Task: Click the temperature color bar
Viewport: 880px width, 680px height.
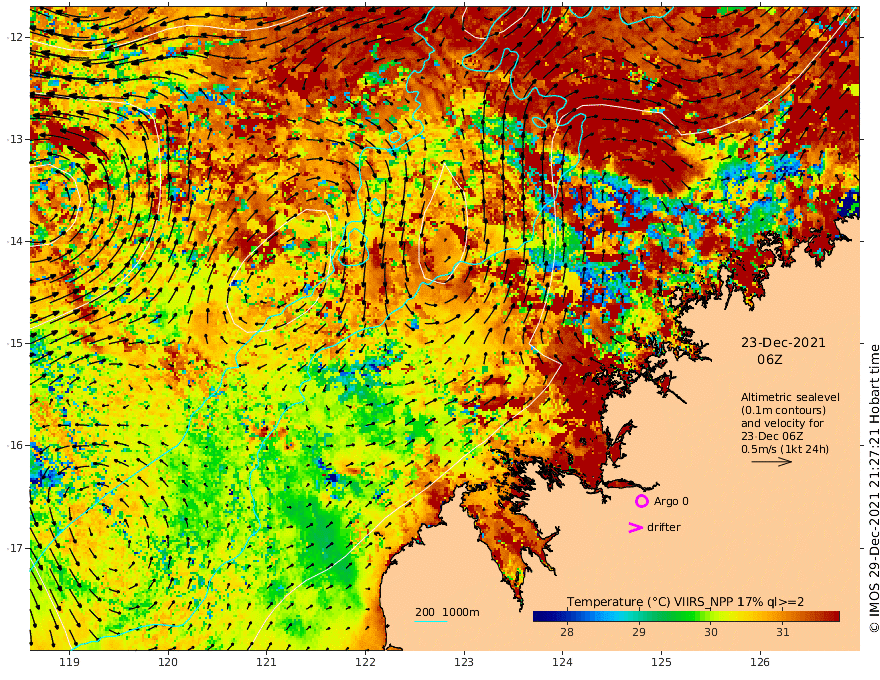Action: pos(686,616)
